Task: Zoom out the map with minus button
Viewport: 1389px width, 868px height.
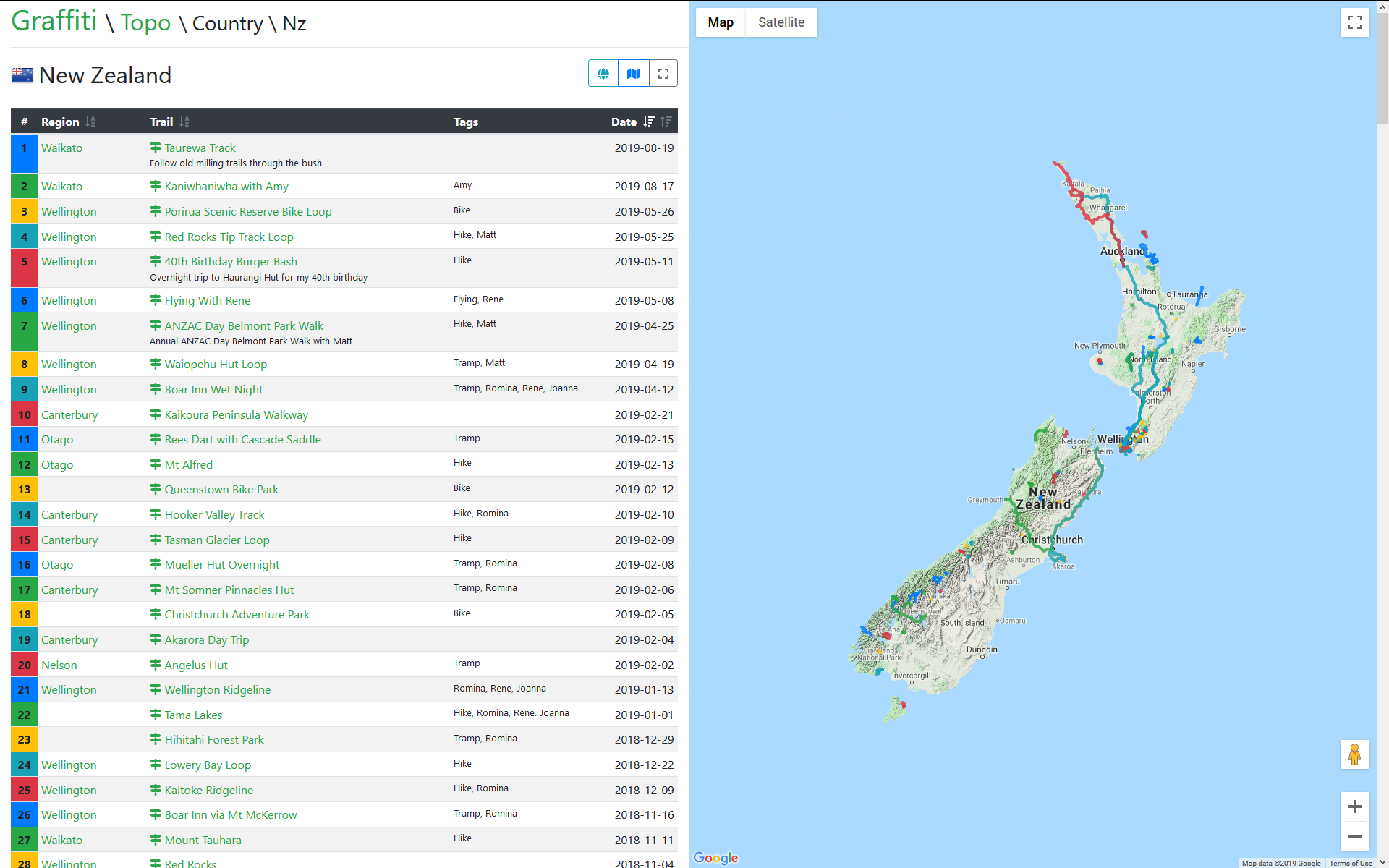Action: pyautogui.click(x=1354, y=836)
